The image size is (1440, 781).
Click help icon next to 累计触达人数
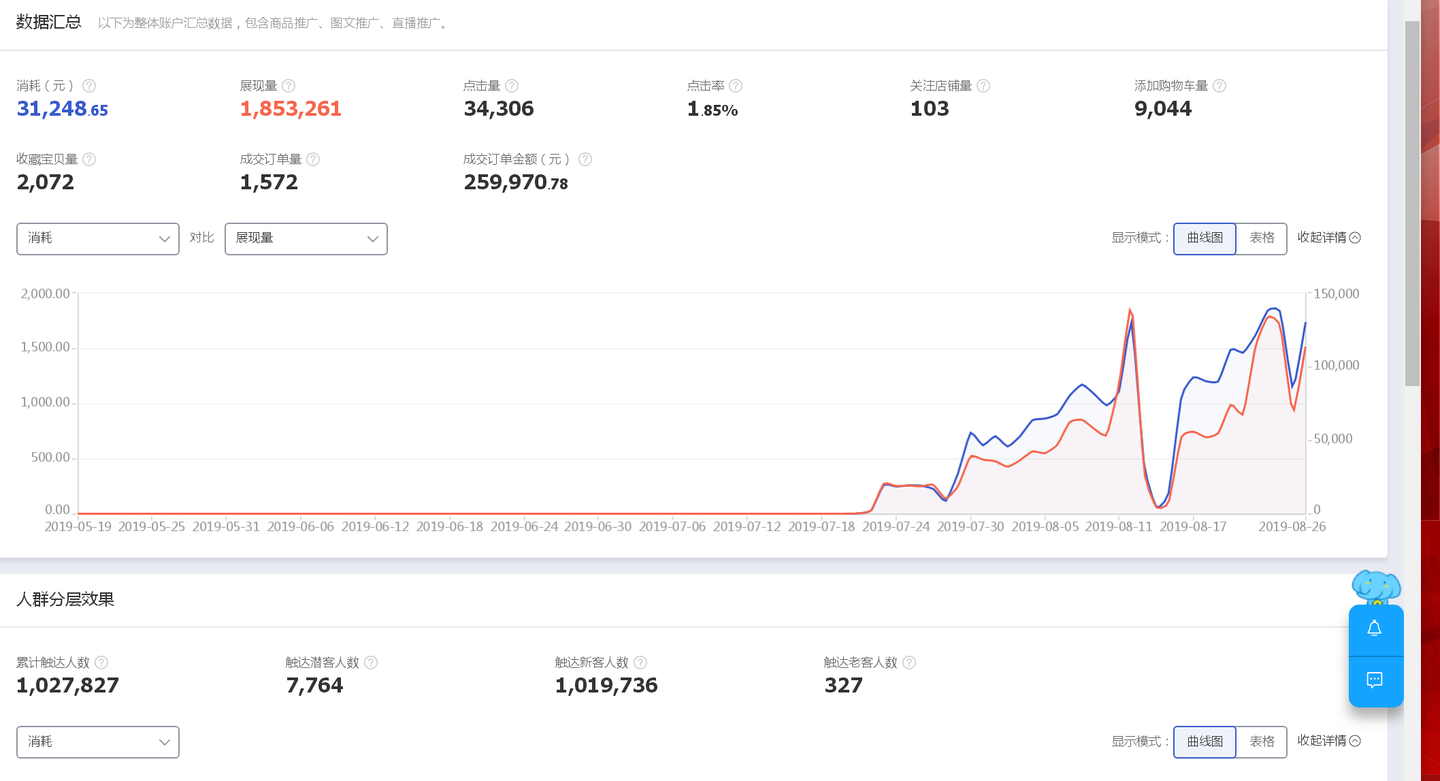[101, 662]
